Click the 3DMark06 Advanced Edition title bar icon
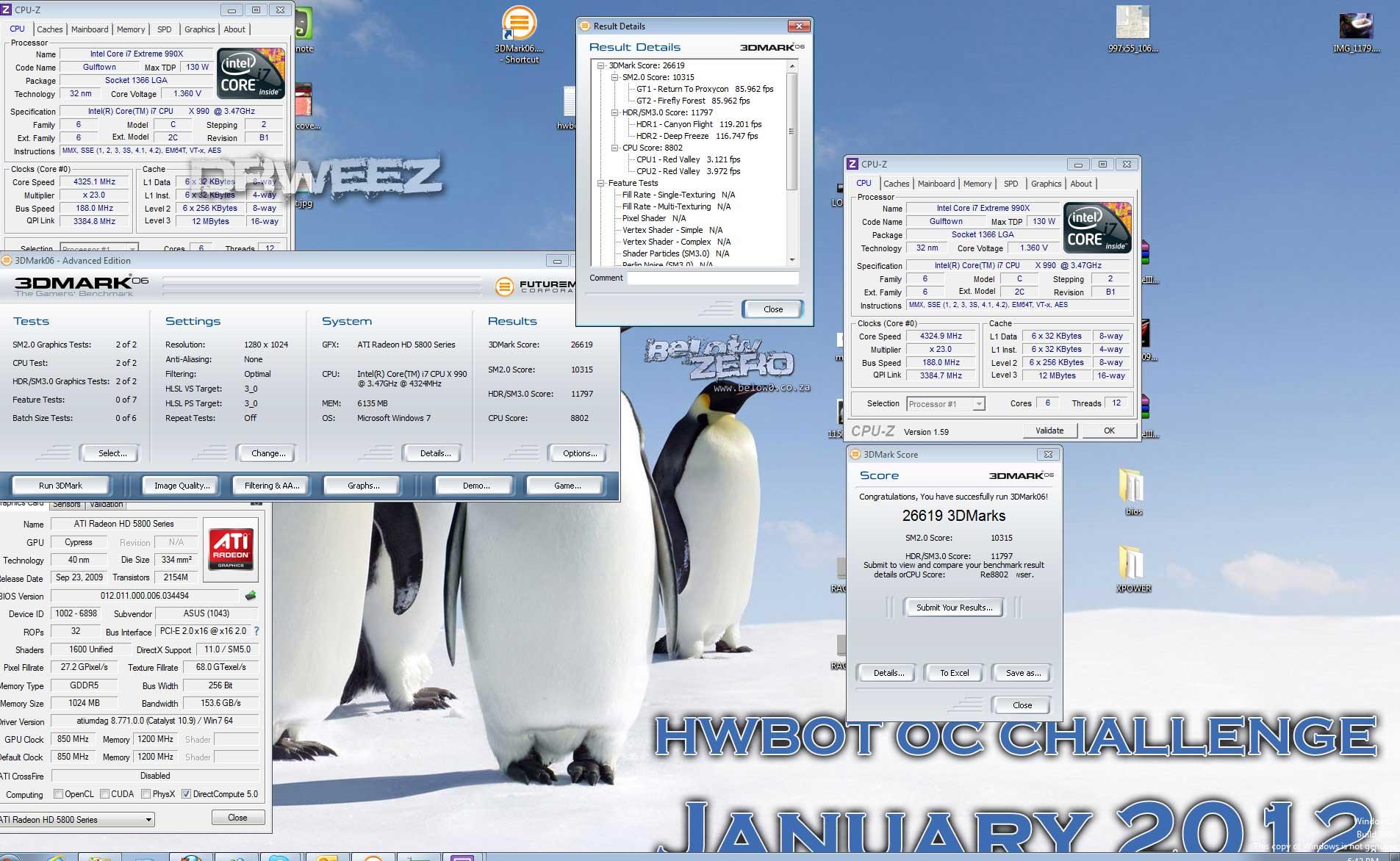The height and width of the screenshot is (861, 1400). (x=6, y=260)
